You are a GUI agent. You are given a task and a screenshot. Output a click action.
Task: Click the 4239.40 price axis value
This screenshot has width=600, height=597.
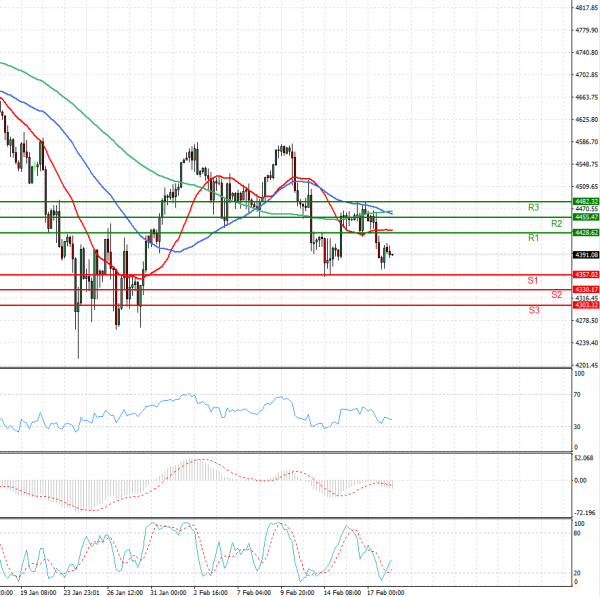[x=587, y=343]
